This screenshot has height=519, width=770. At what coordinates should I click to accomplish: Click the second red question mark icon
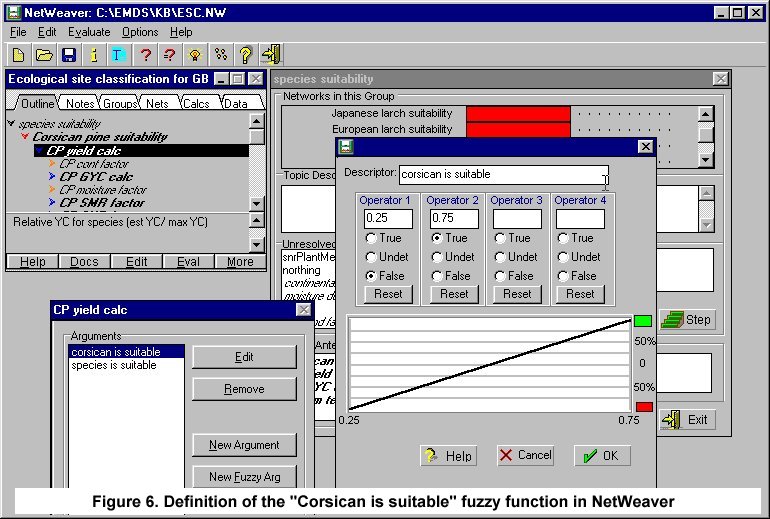(x=169, y=55)
